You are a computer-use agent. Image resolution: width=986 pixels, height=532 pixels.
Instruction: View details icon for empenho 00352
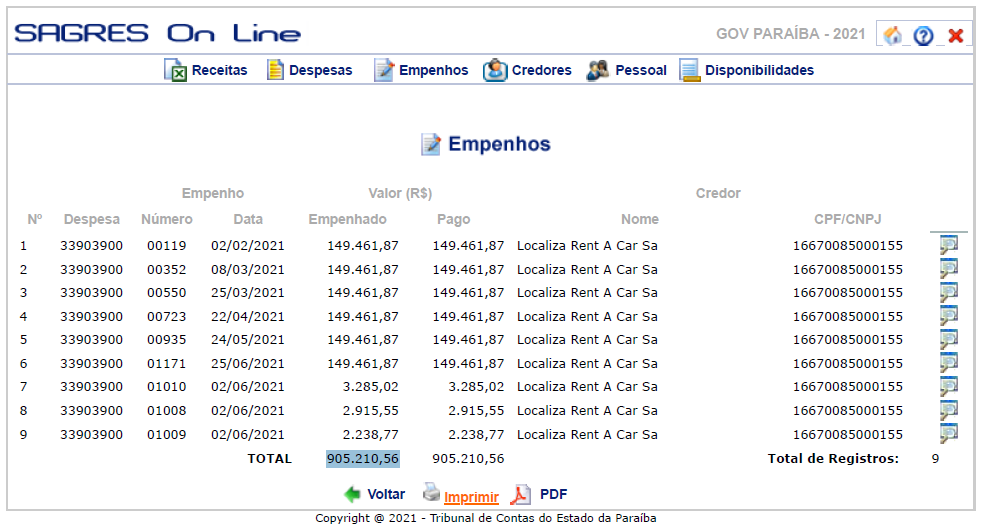[948, 269]
